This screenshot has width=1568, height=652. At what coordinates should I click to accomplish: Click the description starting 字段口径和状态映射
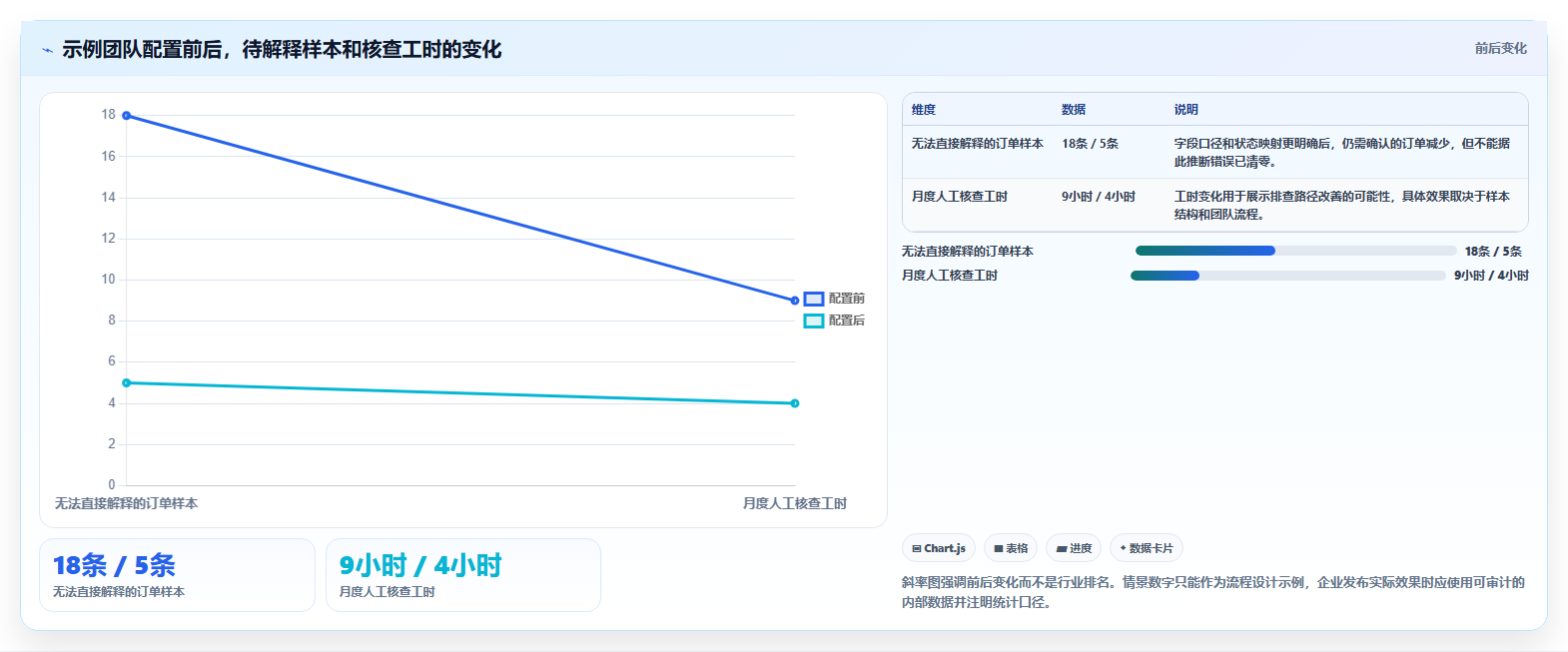pos(1342,153)
